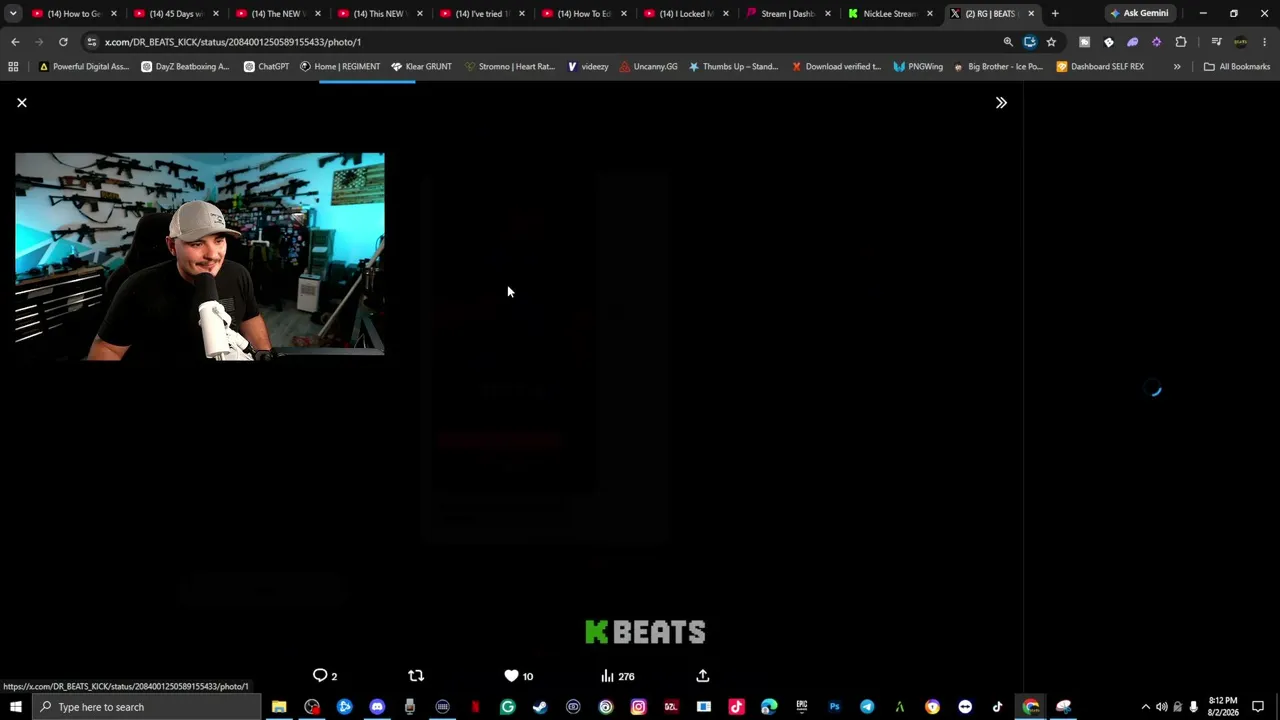The width and height of the screenshot is (1280, 720).
Task: Close the photo viewer with the X
Action: [x=22, y=103]
